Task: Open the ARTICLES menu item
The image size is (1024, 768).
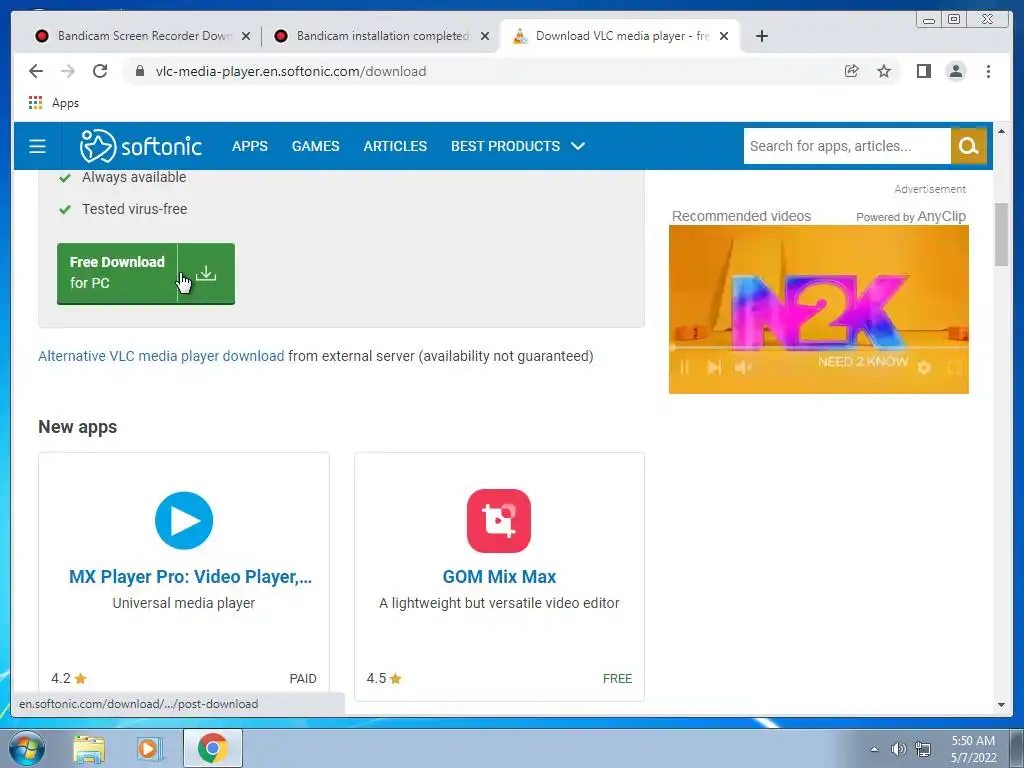Action: coord(395,146)
